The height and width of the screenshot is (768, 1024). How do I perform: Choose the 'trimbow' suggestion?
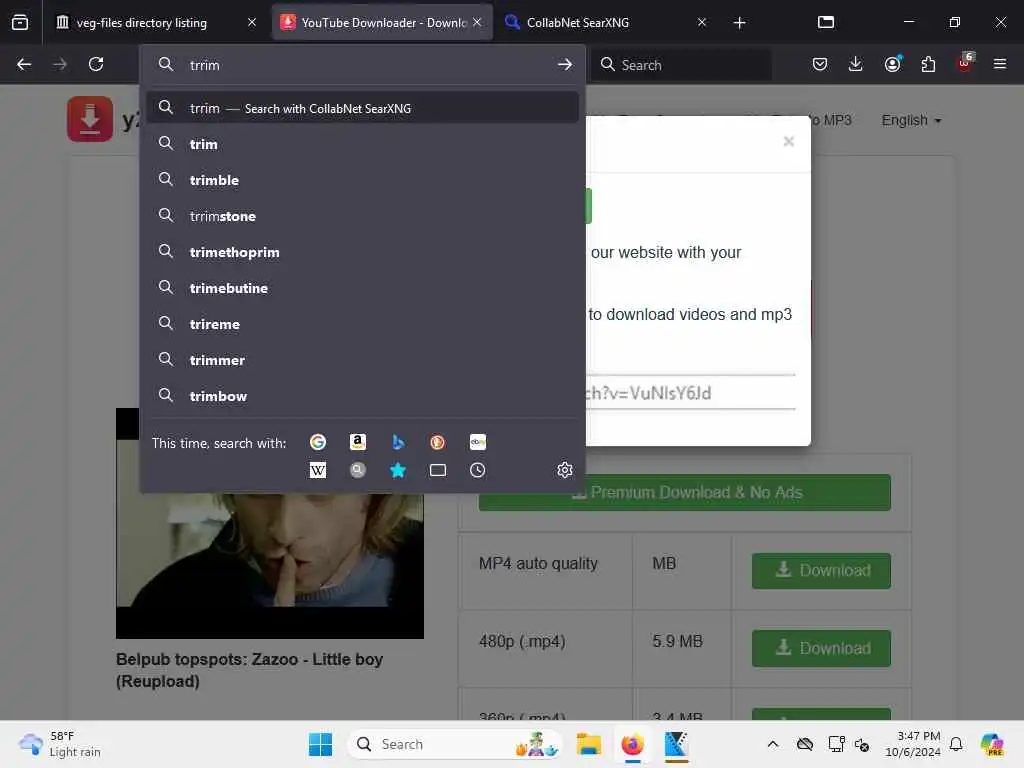[x=362, y=396]
